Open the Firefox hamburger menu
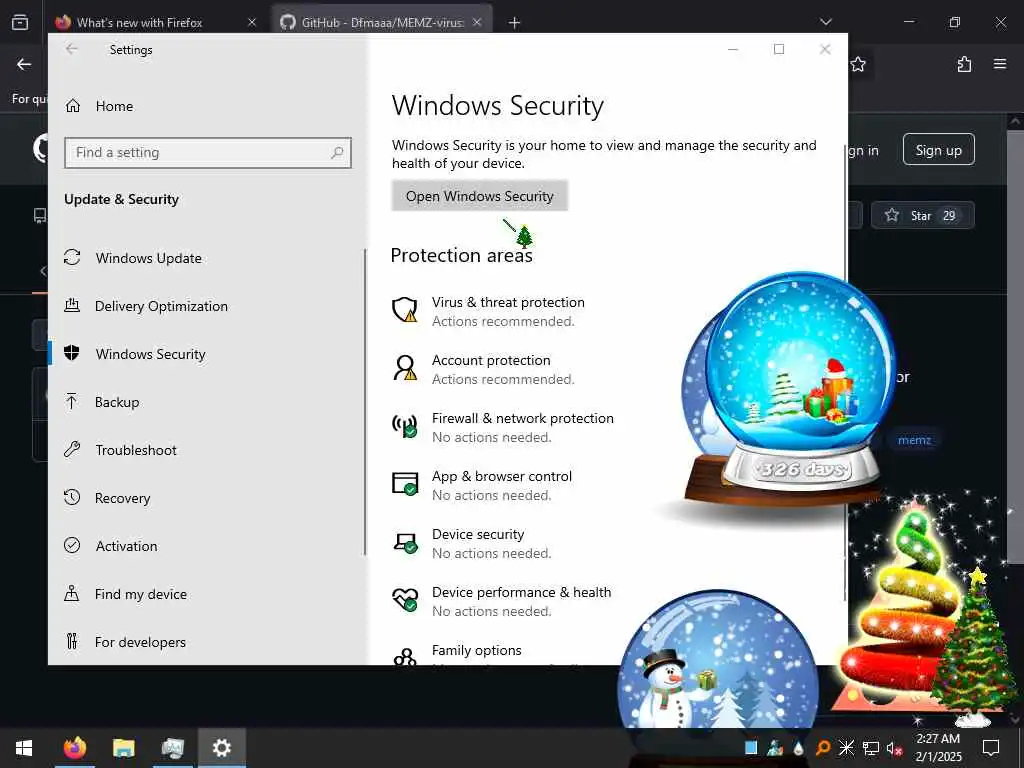 (1000, 64)
